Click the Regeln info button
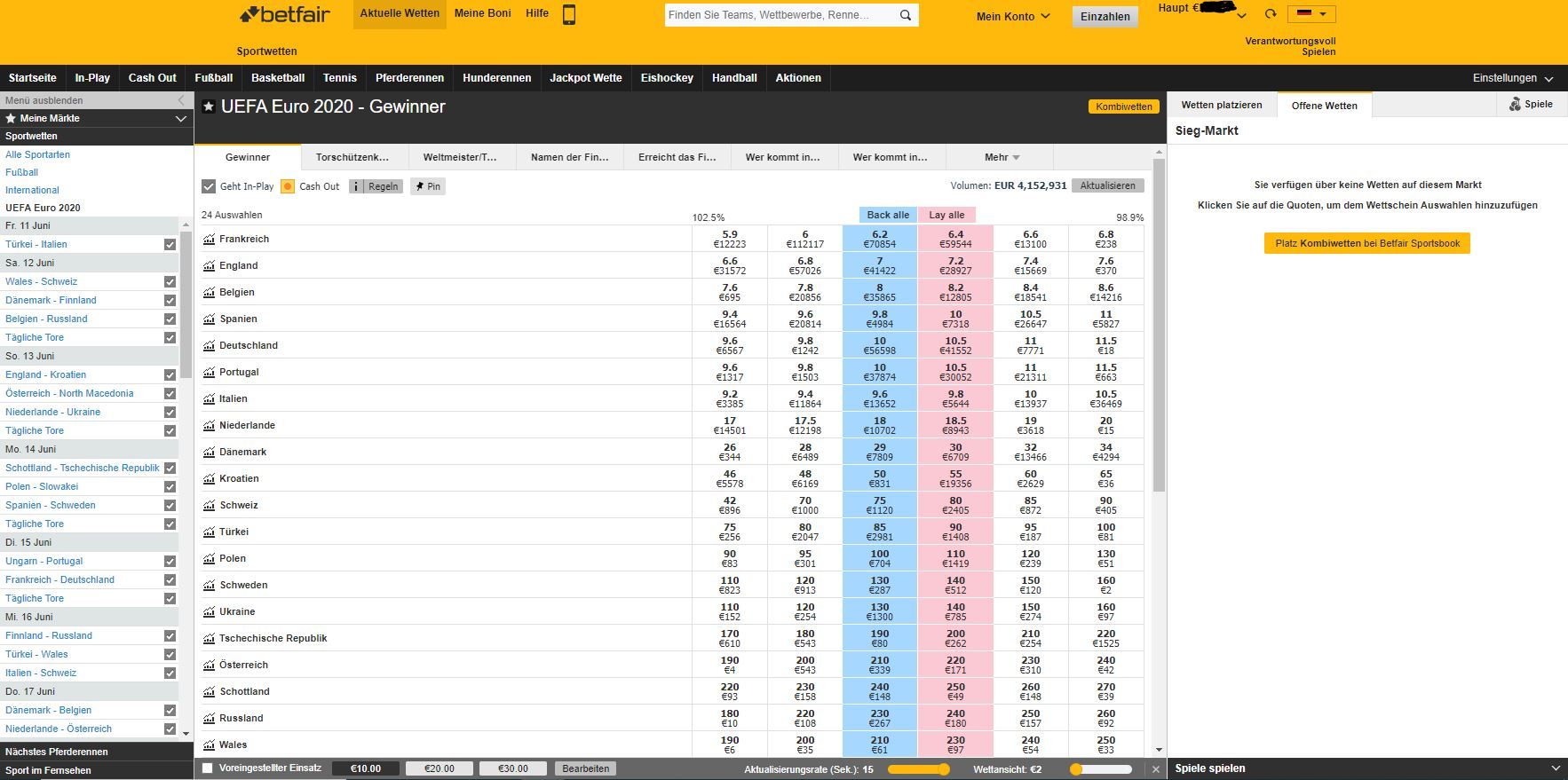 tap(376, 186)
